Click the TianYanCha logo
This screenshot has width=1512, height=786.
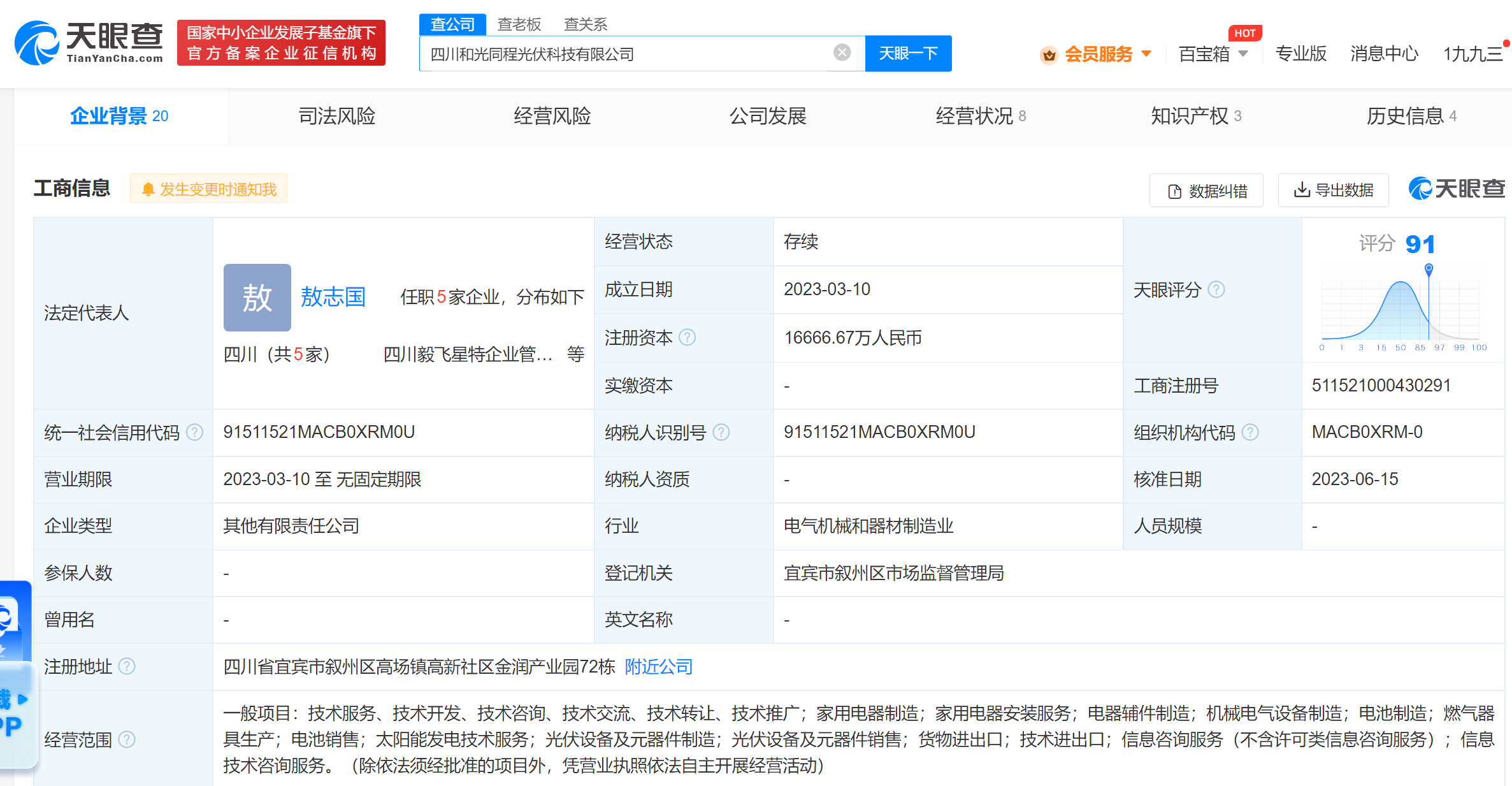89,43
